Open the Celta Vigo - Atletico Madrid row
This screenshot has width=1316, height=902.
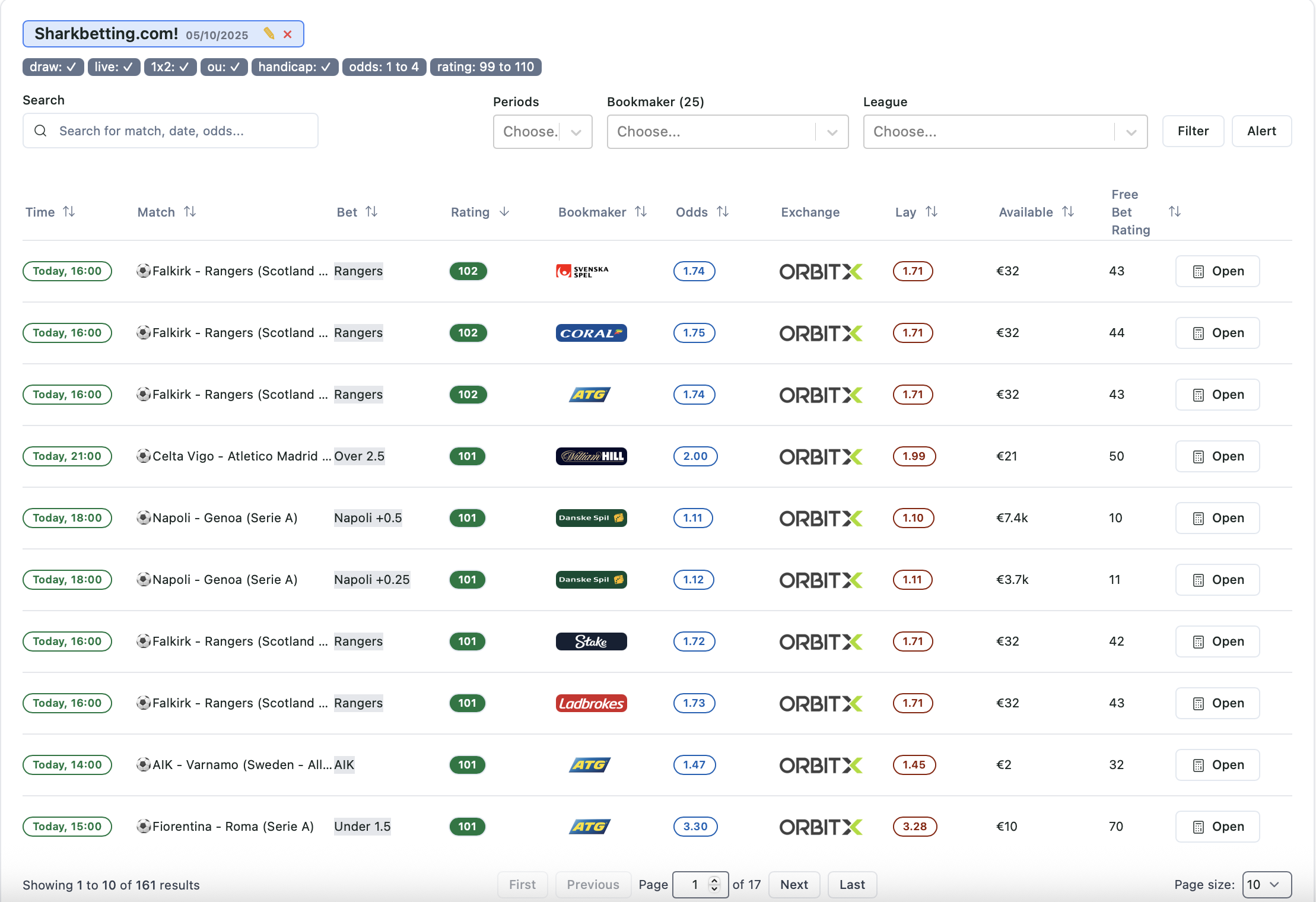click(1217, 456)
